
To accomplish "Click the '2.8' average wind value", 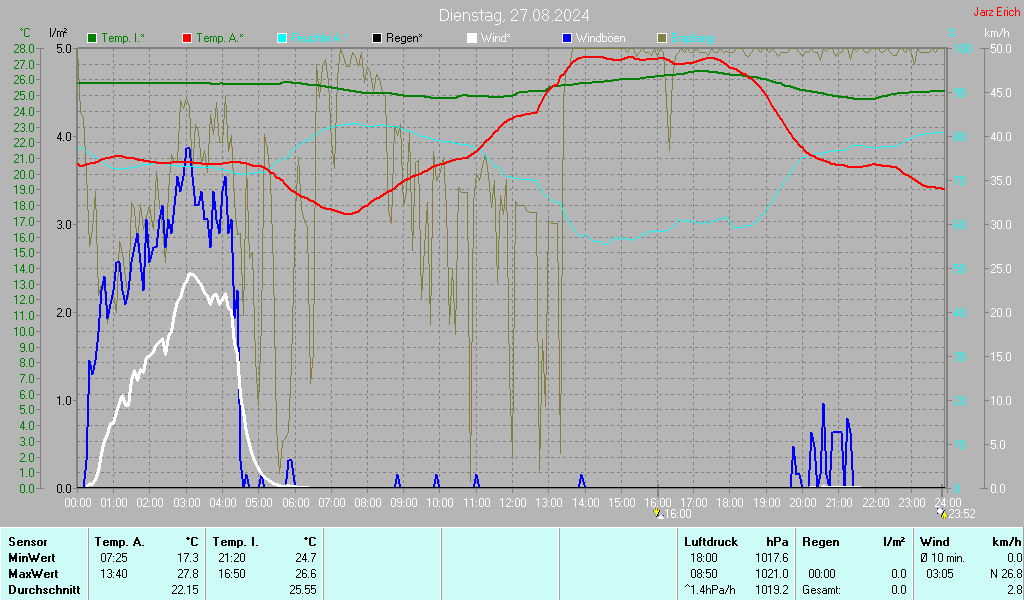I will point(1015,590).
